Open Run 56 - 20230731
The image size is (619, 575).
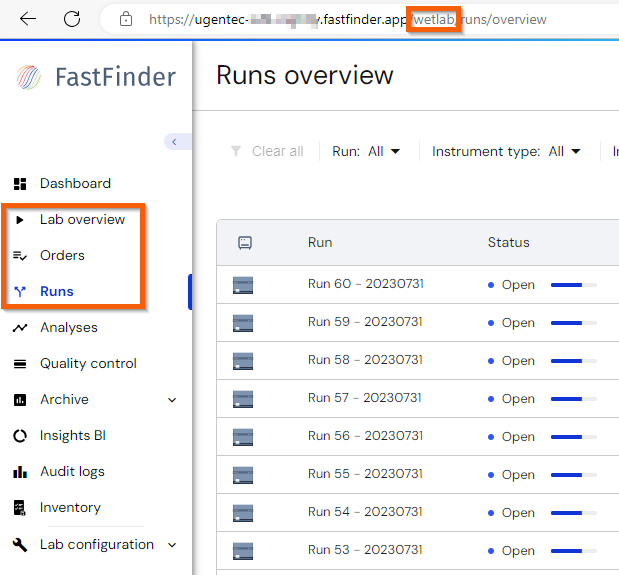(x=365, y=435)
